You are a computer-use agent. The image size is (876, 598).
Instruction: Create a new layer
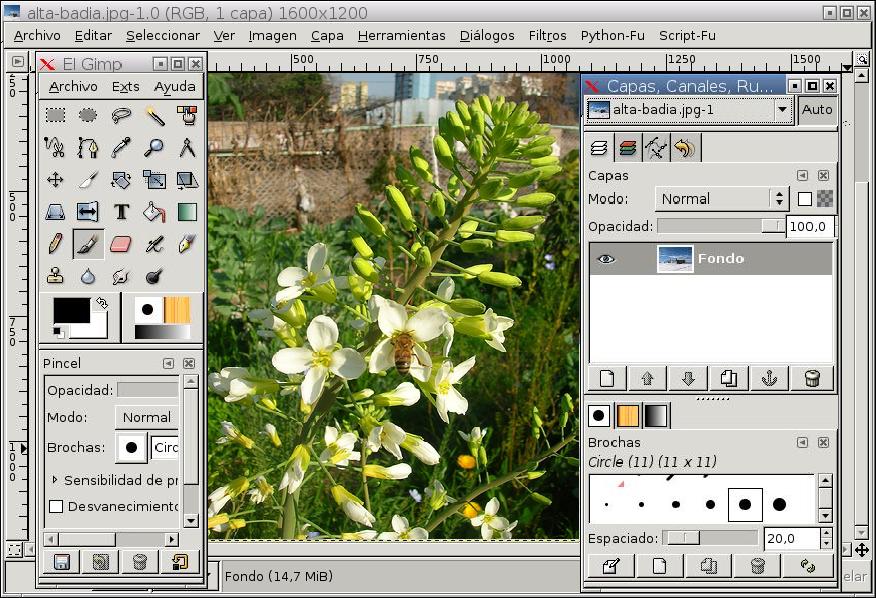pos(607,378)
